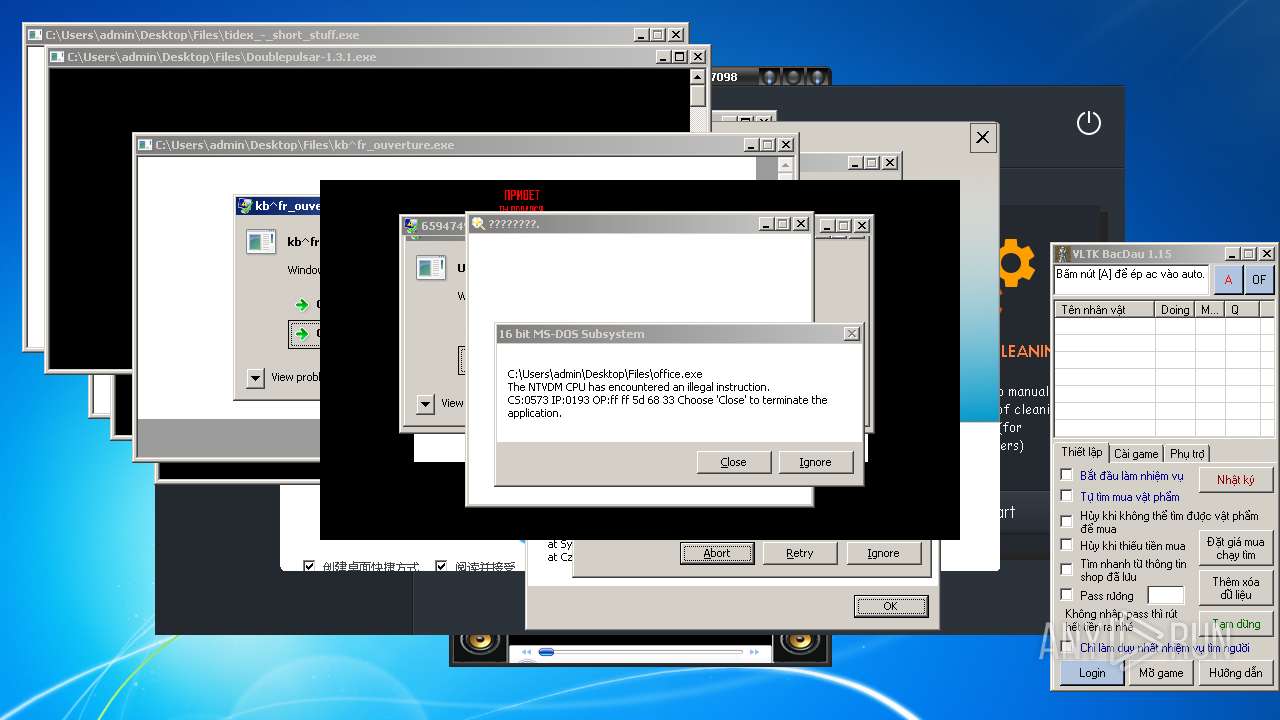Click the green arrow option in kb^fr_ouverture dialog
The height and width of the screenshot is (720, 1280).
(301, 304)
